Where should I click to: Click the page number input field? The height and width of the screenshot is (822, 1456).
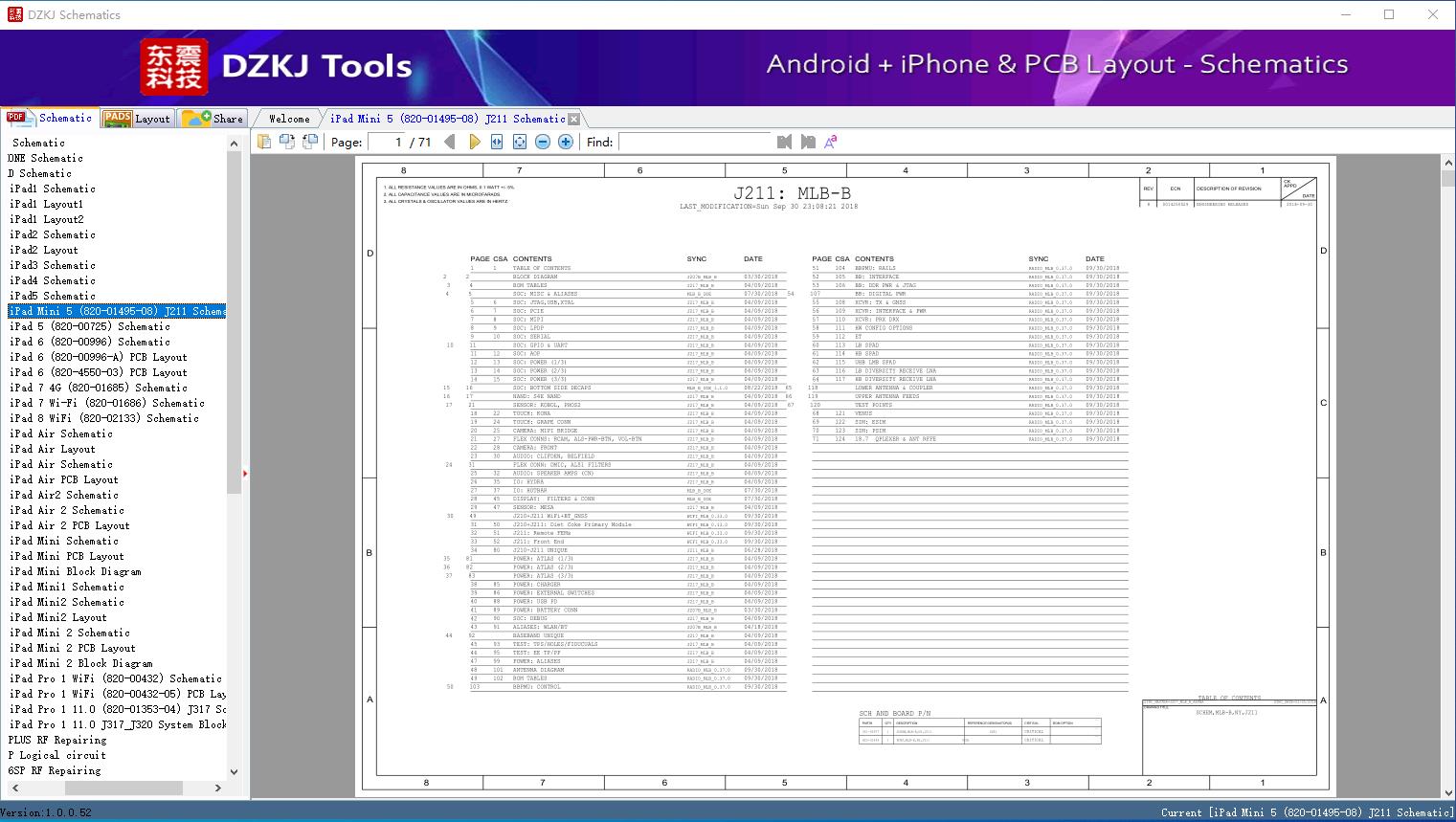click(x=387, y=142)
